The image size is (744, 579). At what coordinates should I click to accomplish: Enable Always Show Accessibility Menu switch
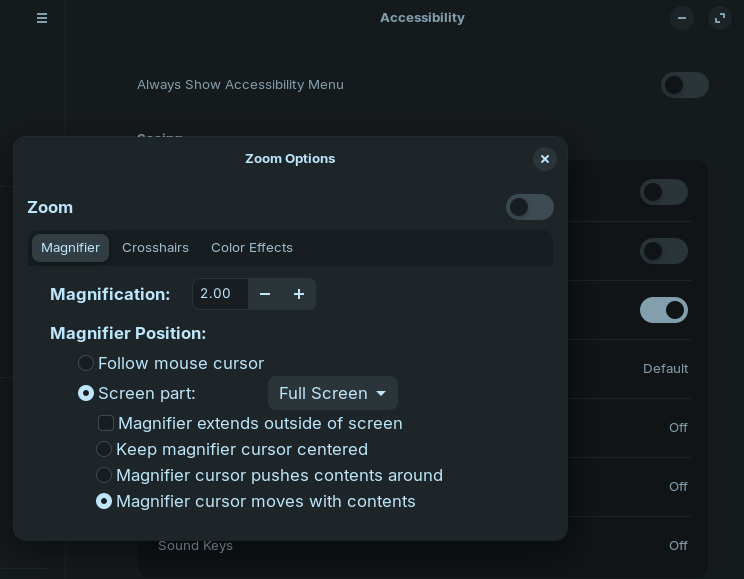pos(684,85)
